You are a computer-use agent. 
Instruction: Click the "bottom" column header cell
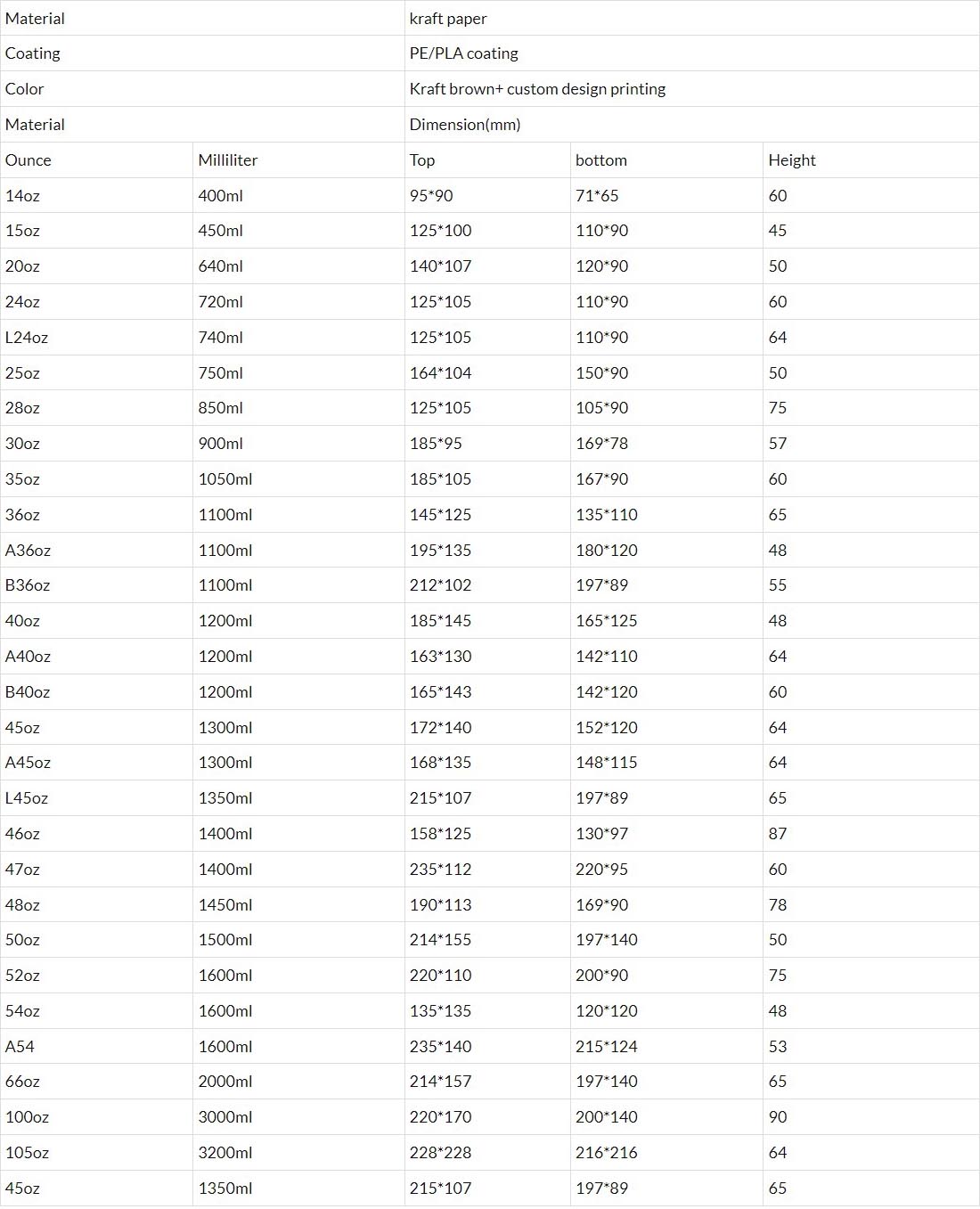tap(601, 160)
